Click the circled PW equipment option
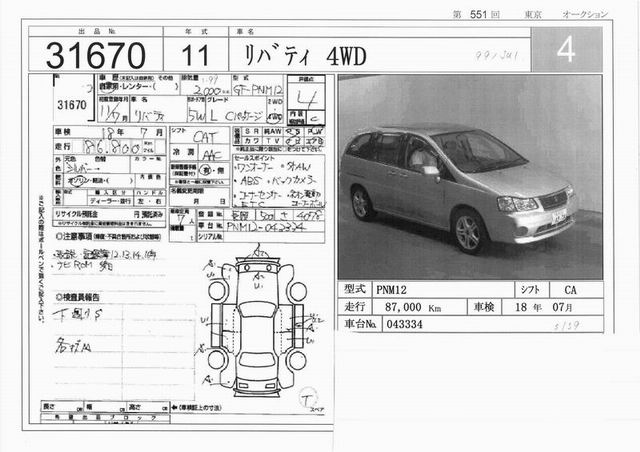The image size is (640, 452). pyautogui.click(x=315, y=132)
